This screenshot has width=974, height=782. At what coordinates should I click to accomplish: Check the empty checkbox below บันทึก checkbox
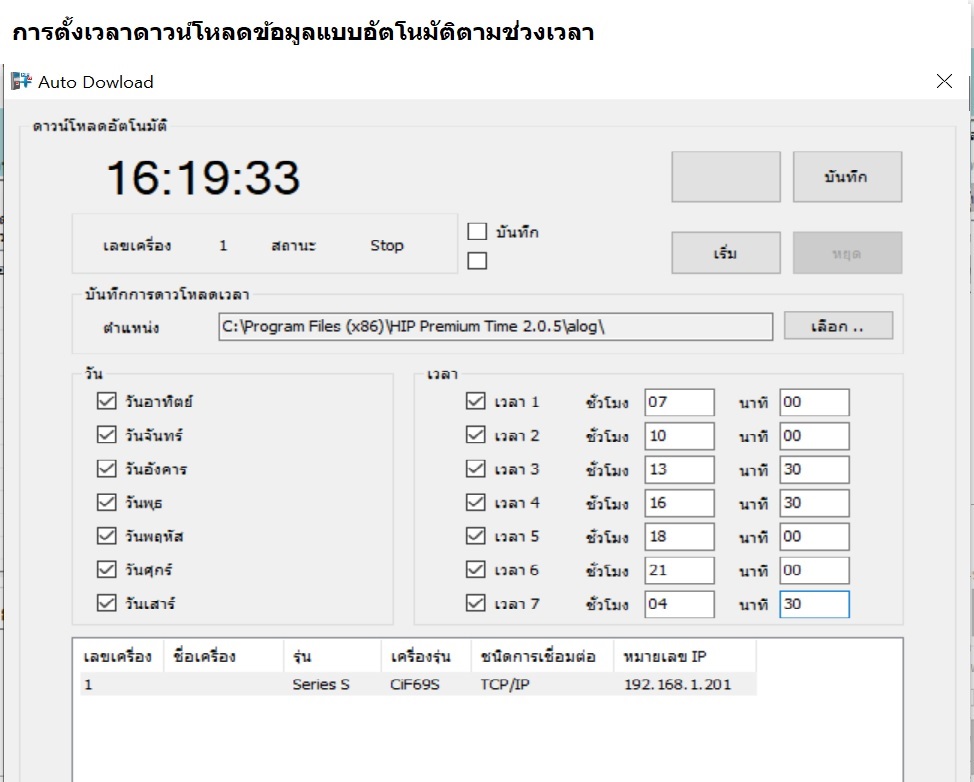pyautogui.click(x=477, y=260)
